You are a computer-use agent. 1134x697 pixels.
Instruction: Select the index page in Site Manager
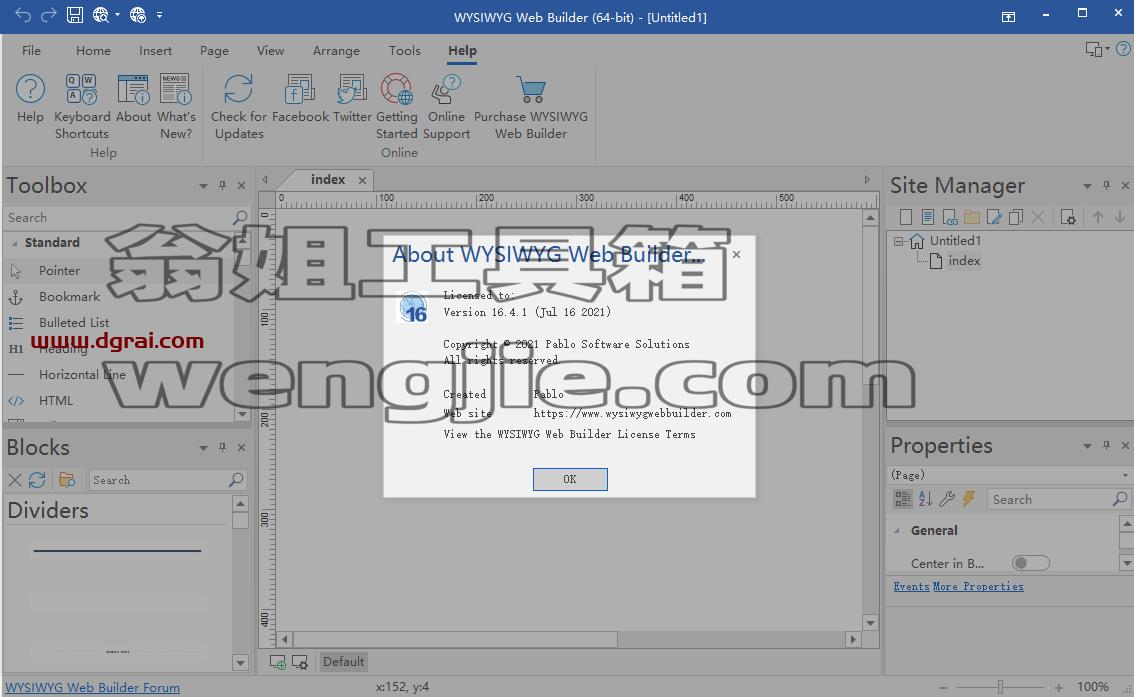pos(964,261)
